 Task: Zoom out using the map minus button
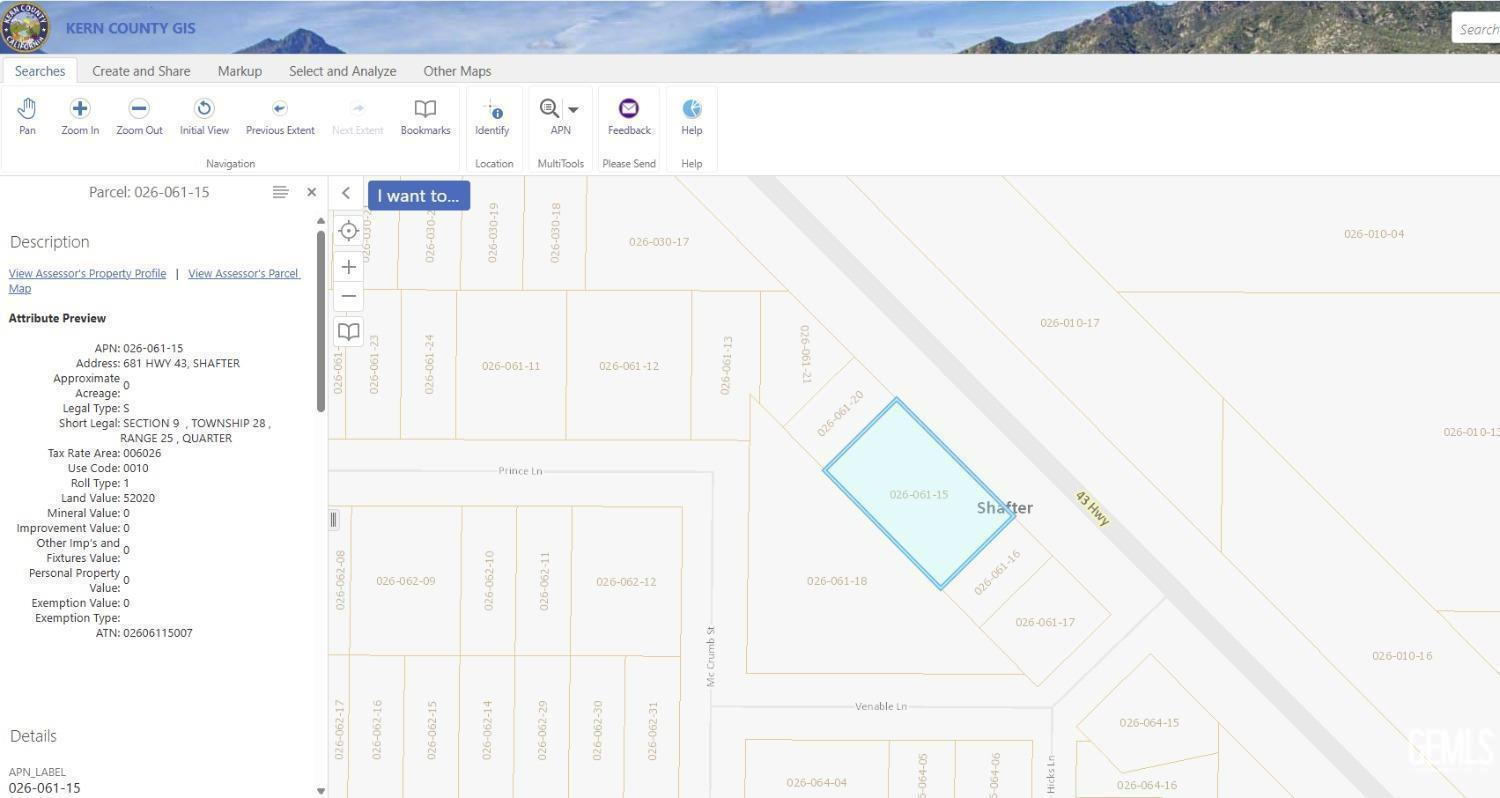pyautogui.click(x=348, y=296)
